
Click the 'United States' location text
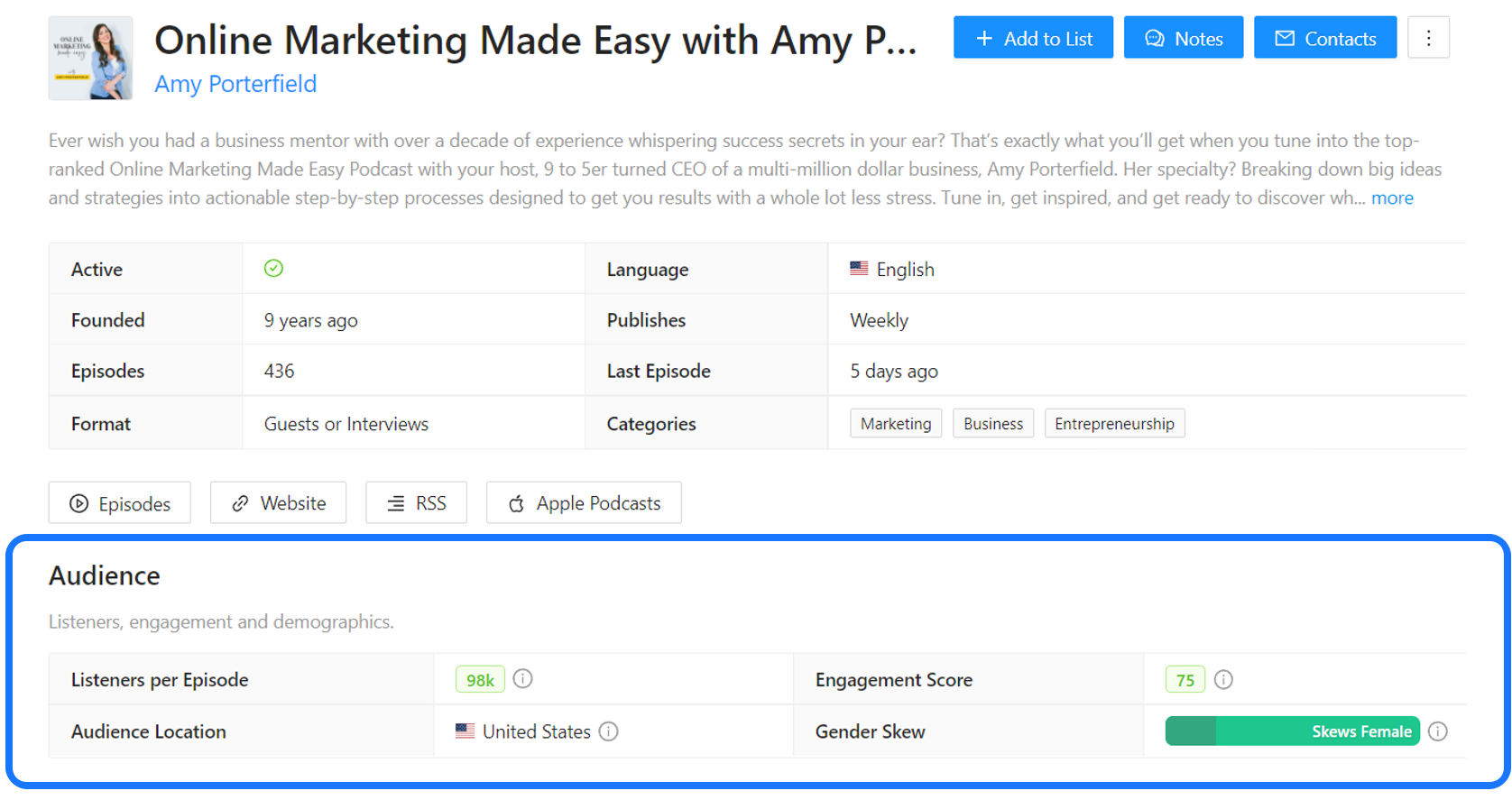click(536, 731)
